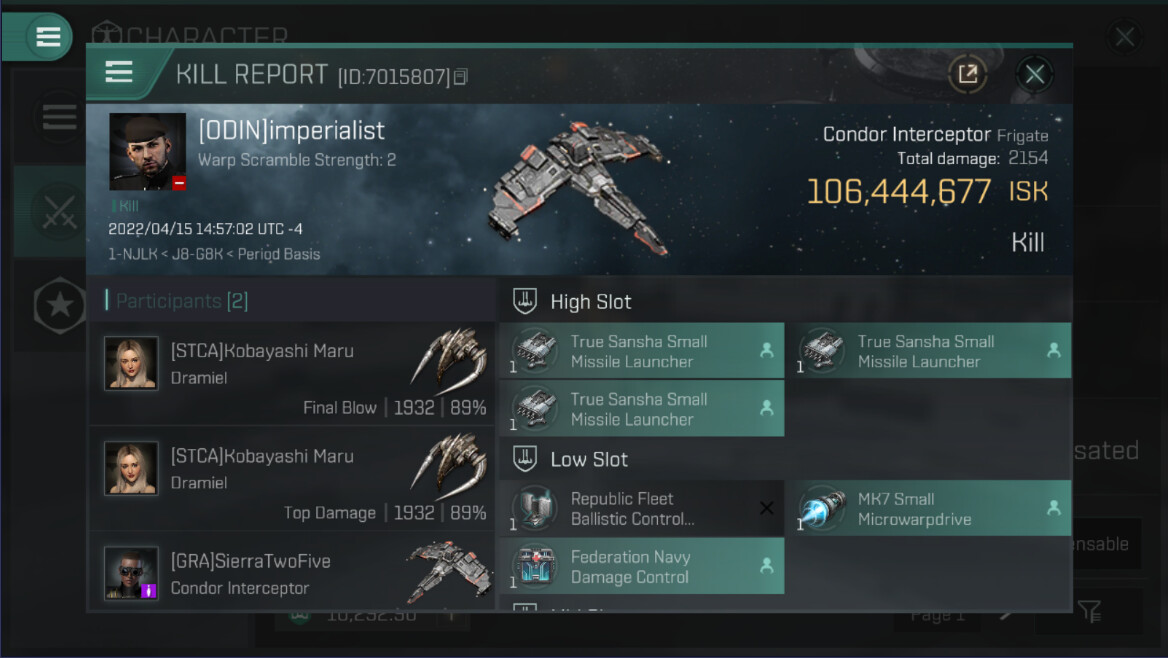Click the Federation Navy Damage Control icon
Image resolution: width=1168 pixels, height=658 pixels.
(x=536, y=566)
